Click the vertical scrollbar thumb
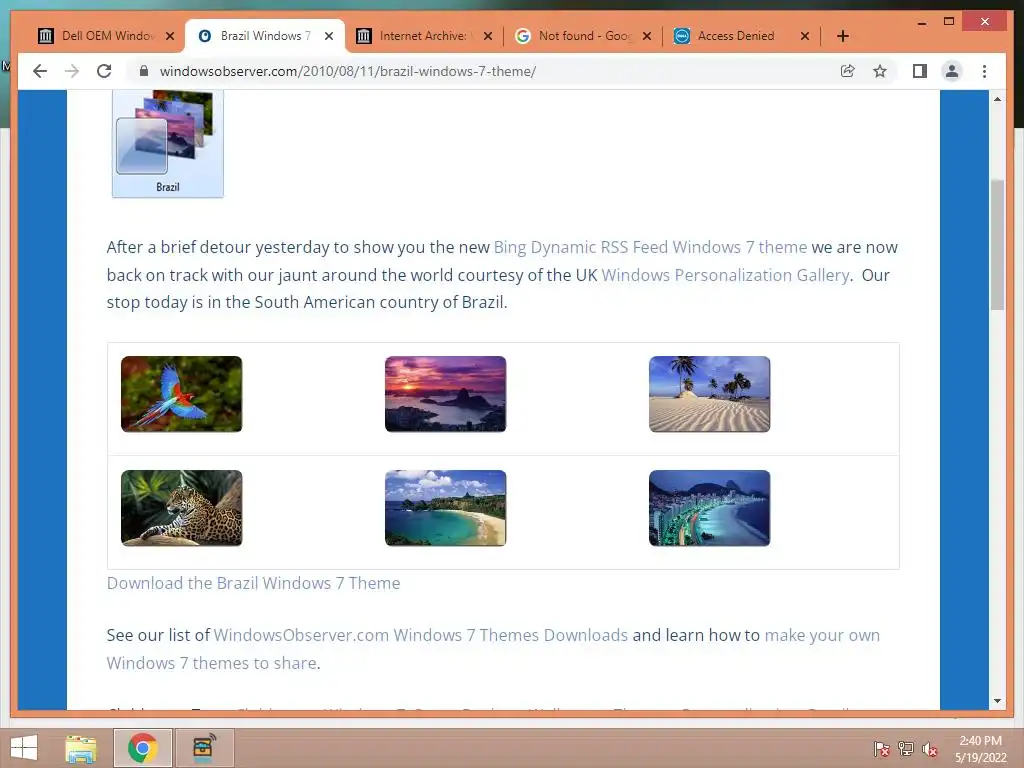 point(997,245)
